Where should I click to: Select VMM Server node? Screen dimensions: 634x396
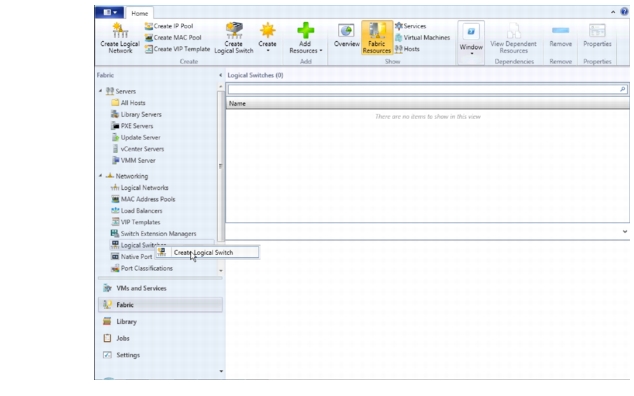click(133, 161)
